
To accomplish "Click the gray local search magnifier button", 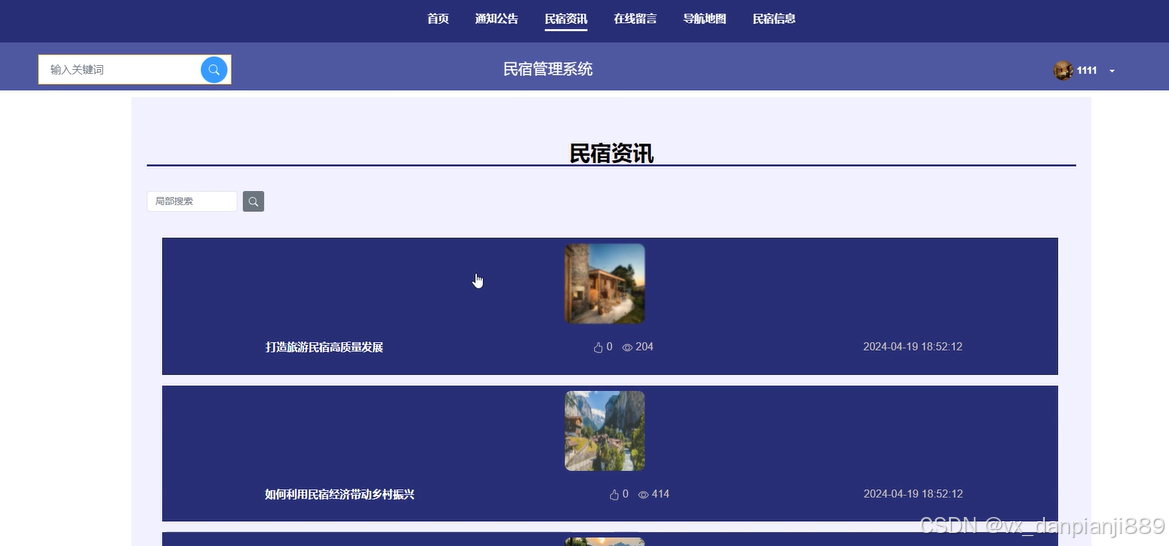I will click(253, 201).
